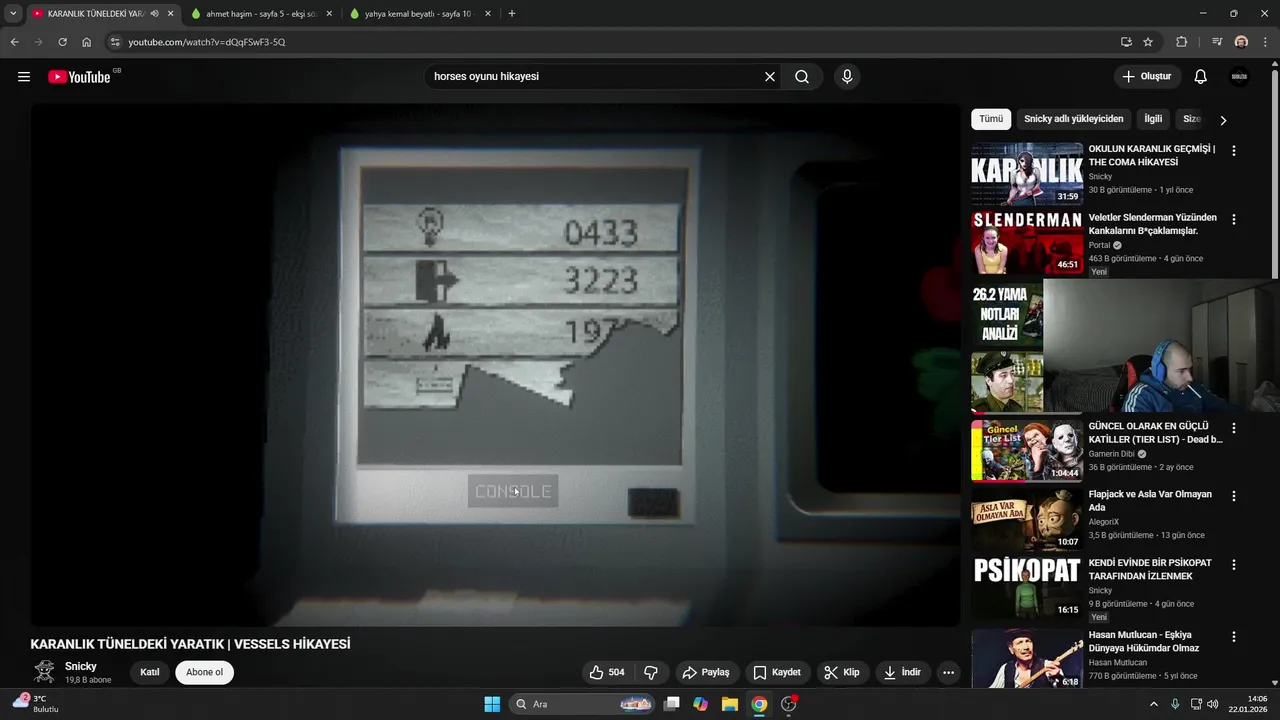Open taskbar volume control
This screenshot has width=1280, height=720.
click(1213, 704)
